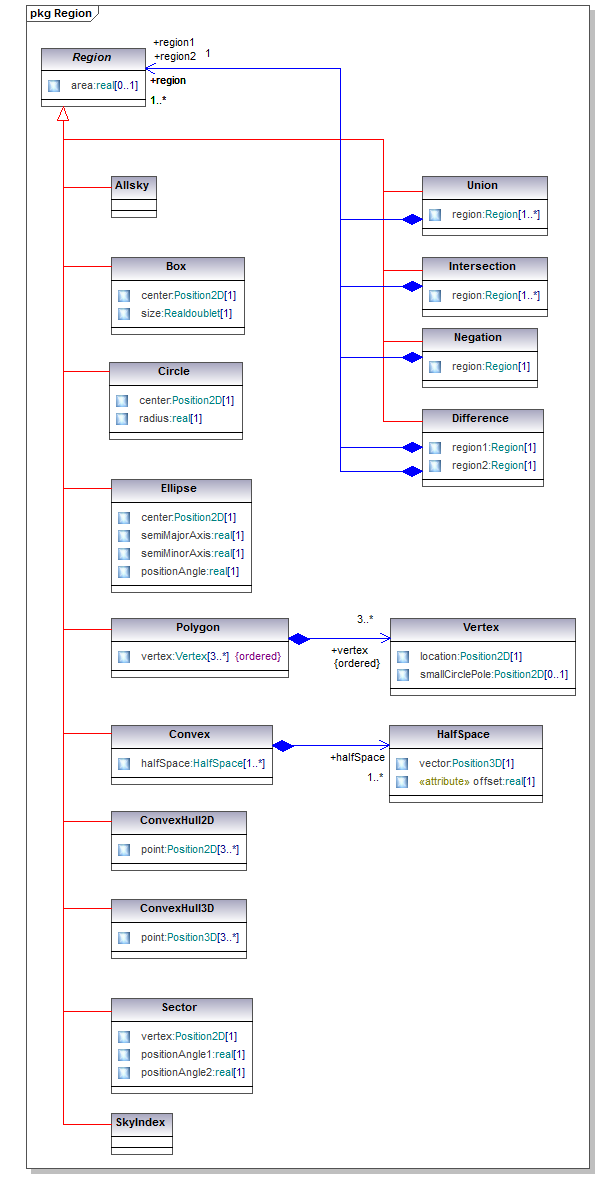This screenshot has height=1189, width=616.
Task: Click the Position2D type link in Box center
Action: click(195, 296)
